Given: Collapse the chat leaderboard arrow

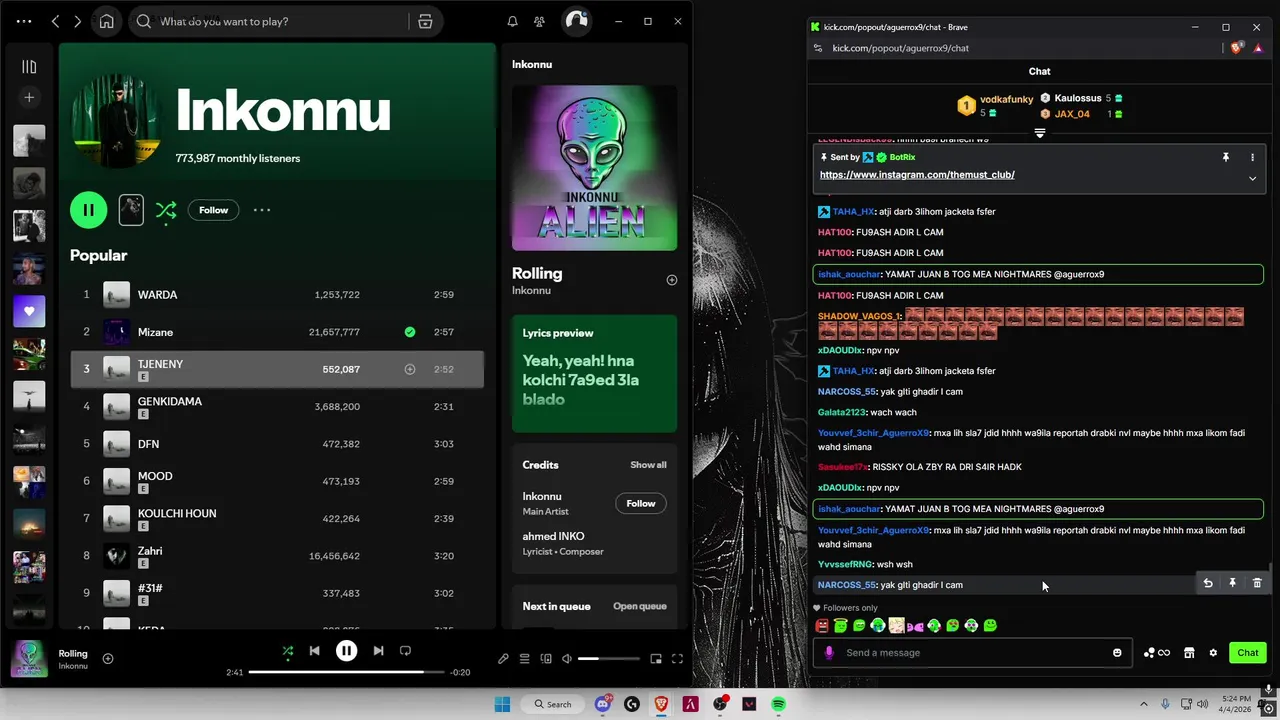Looking at the screenshot, I should tap(1040, 133).
